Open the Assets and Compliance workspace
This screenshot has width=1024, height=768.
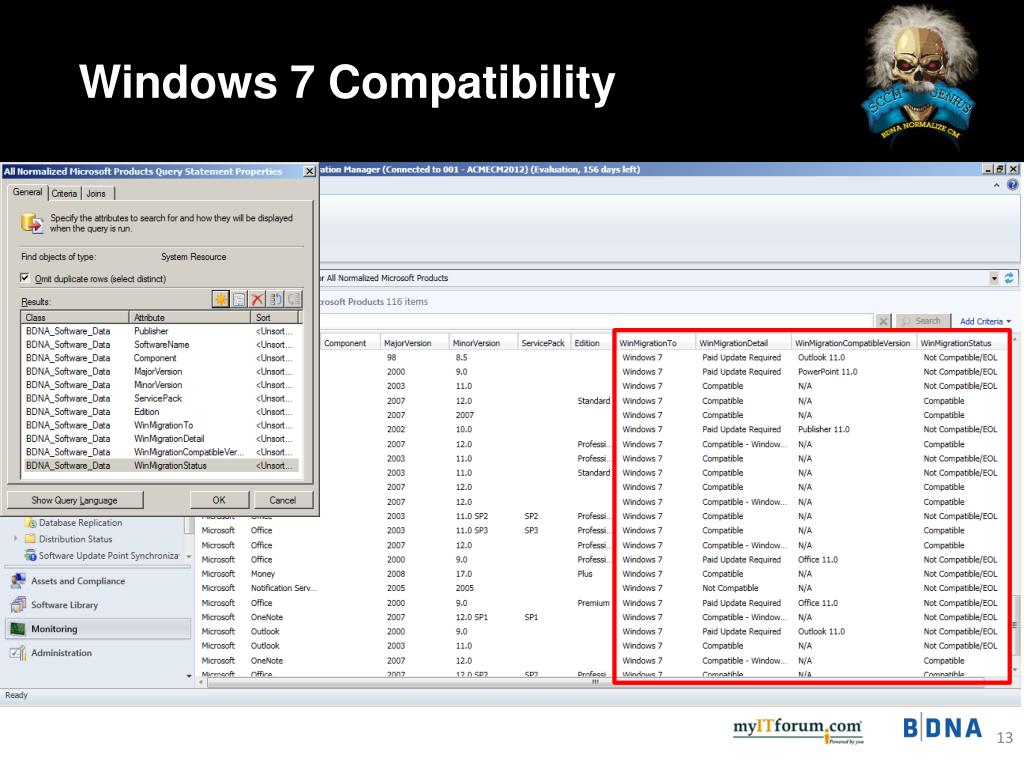tap(98, 581)
